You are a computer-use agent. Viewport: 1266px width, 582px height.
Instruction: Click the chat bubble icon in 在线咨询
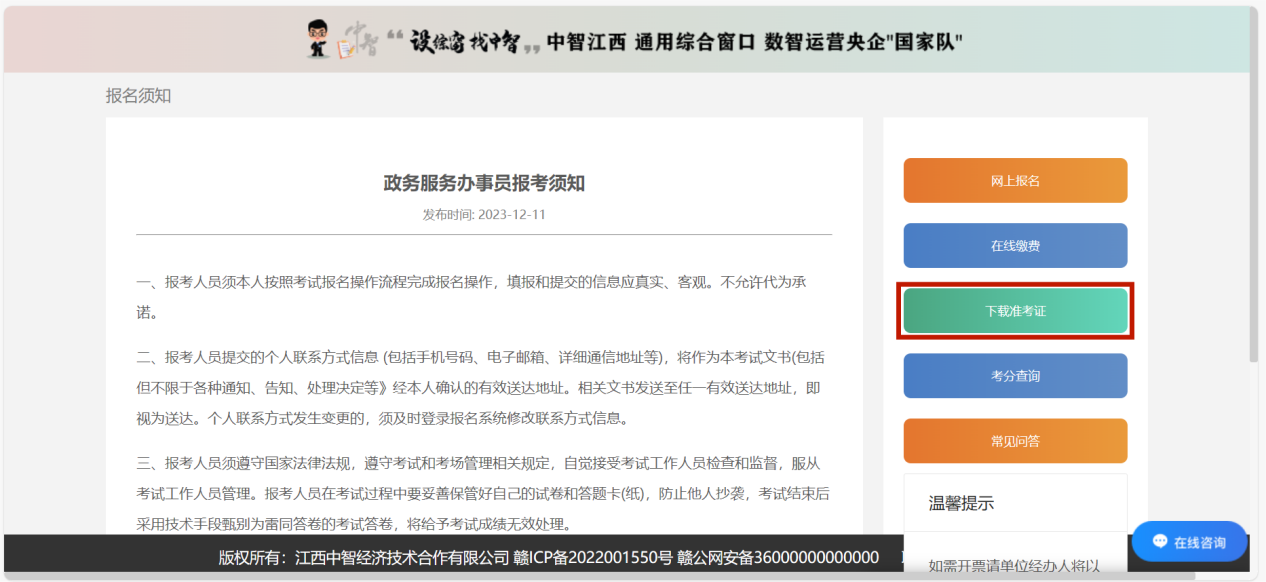coord(1160,541)
